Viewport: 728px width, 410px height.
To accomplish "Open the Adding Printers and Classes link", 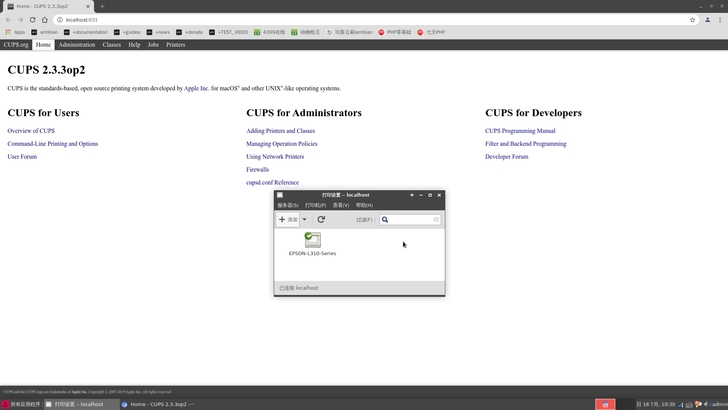I will (280, 131).
